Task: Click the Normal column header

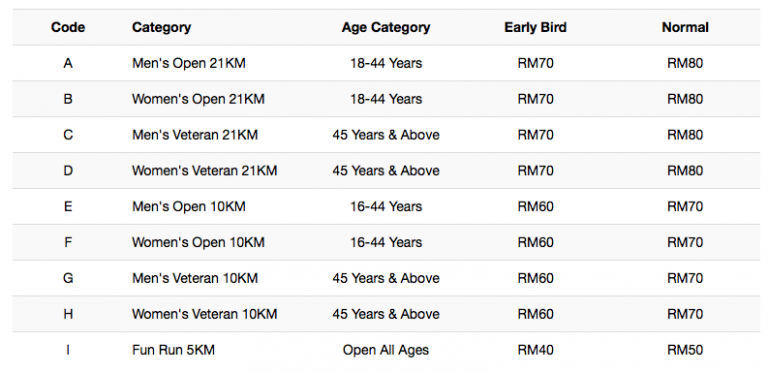Action: click(685, 27)
